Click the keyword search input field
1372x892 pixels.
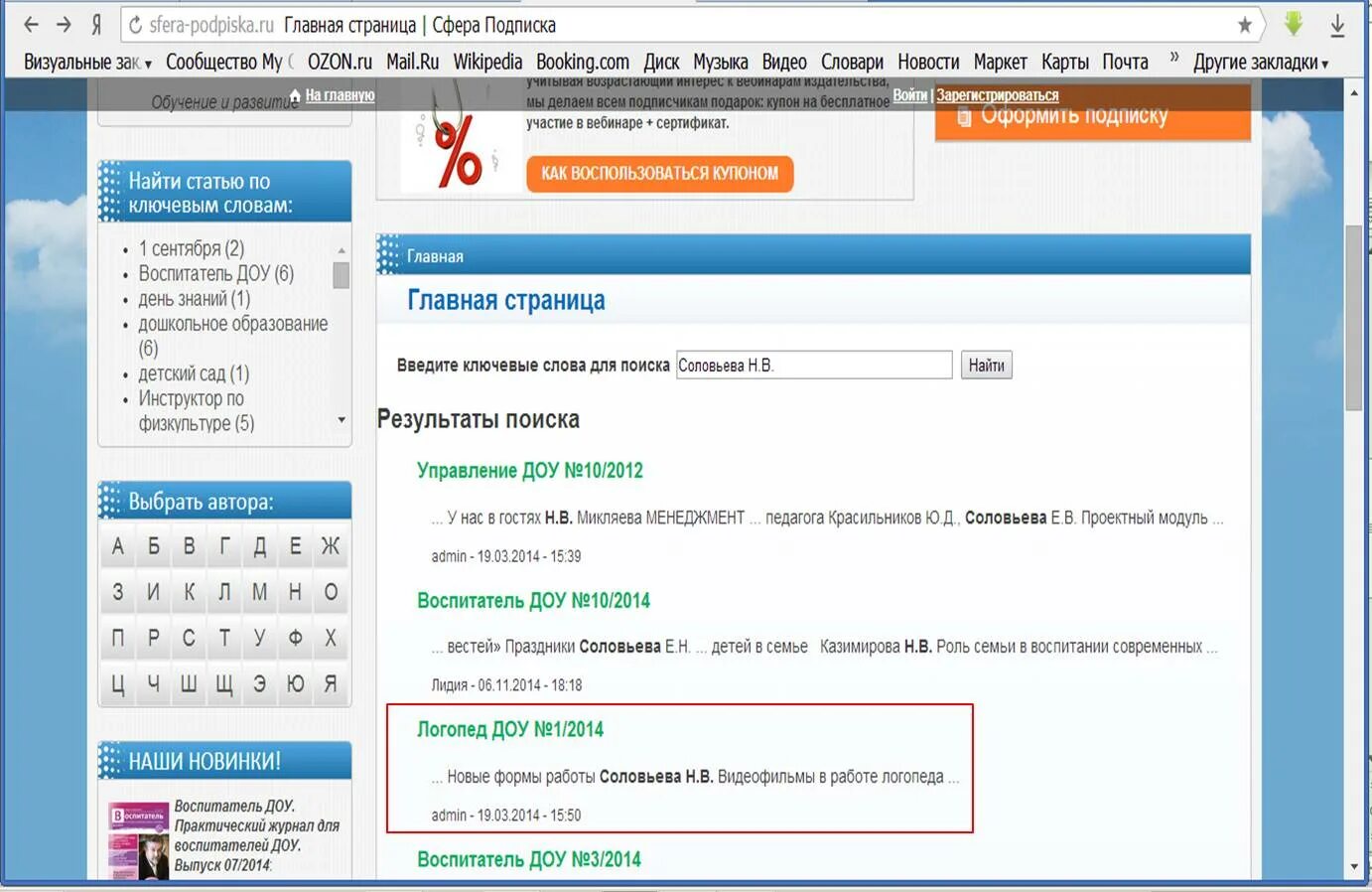[814, 366]
